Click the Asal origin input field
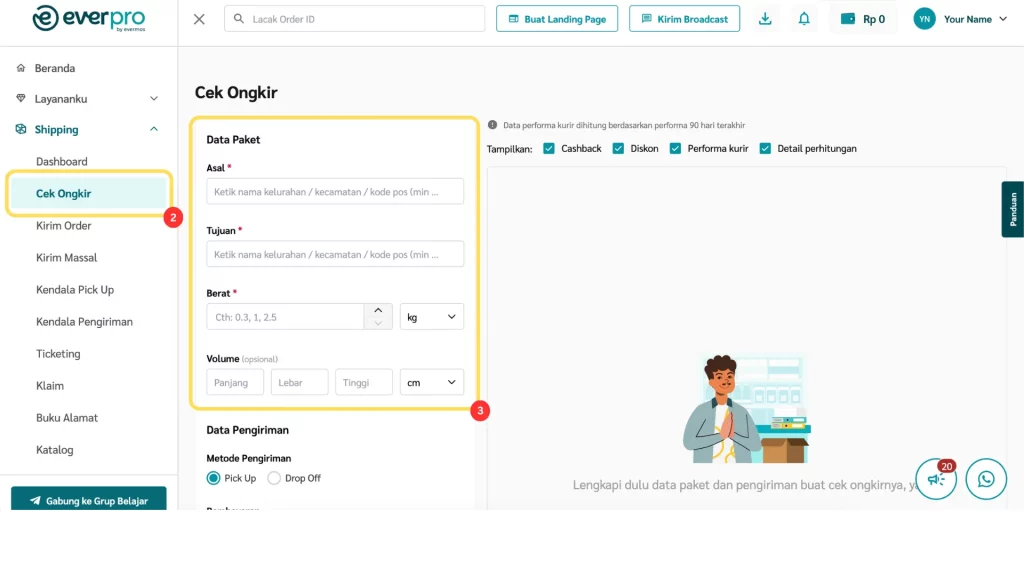The width and height of the screenshot is (1024, 576). (335, 191)
